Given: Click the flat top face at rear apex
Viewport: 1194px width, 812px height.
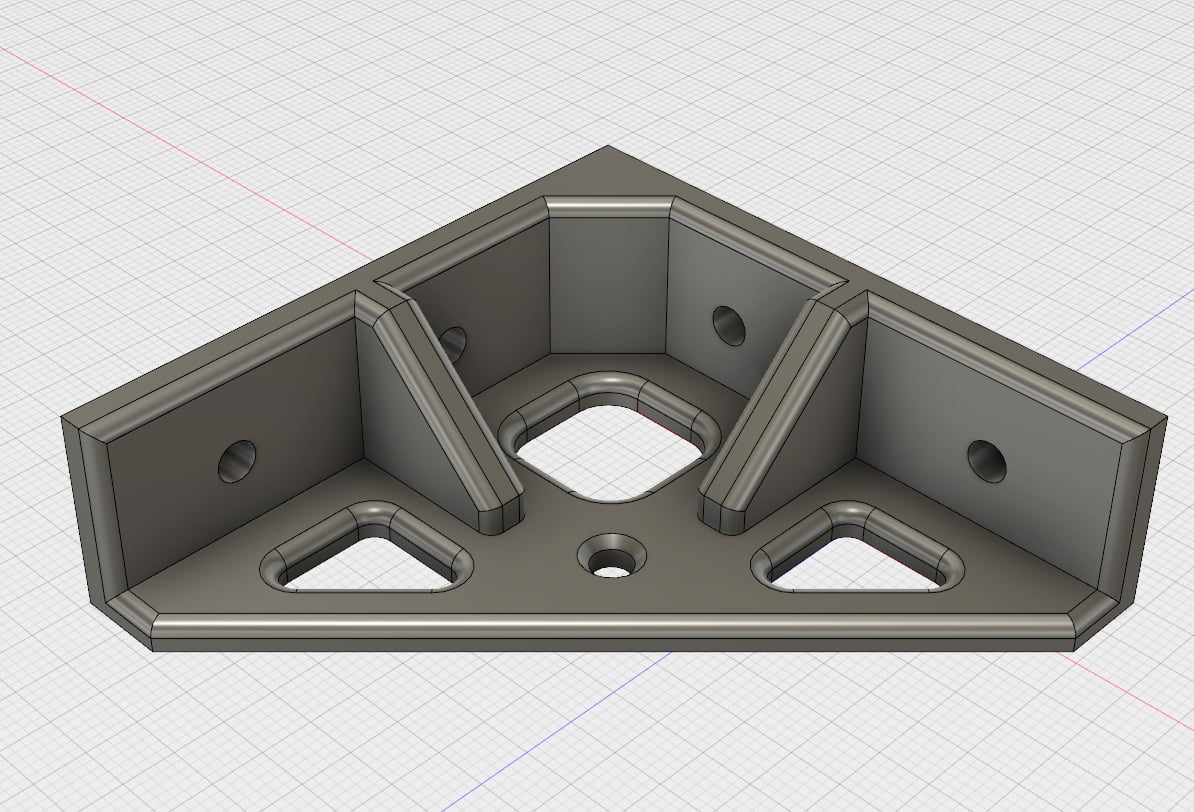Looking at the screenshot, I should [609, 175].
